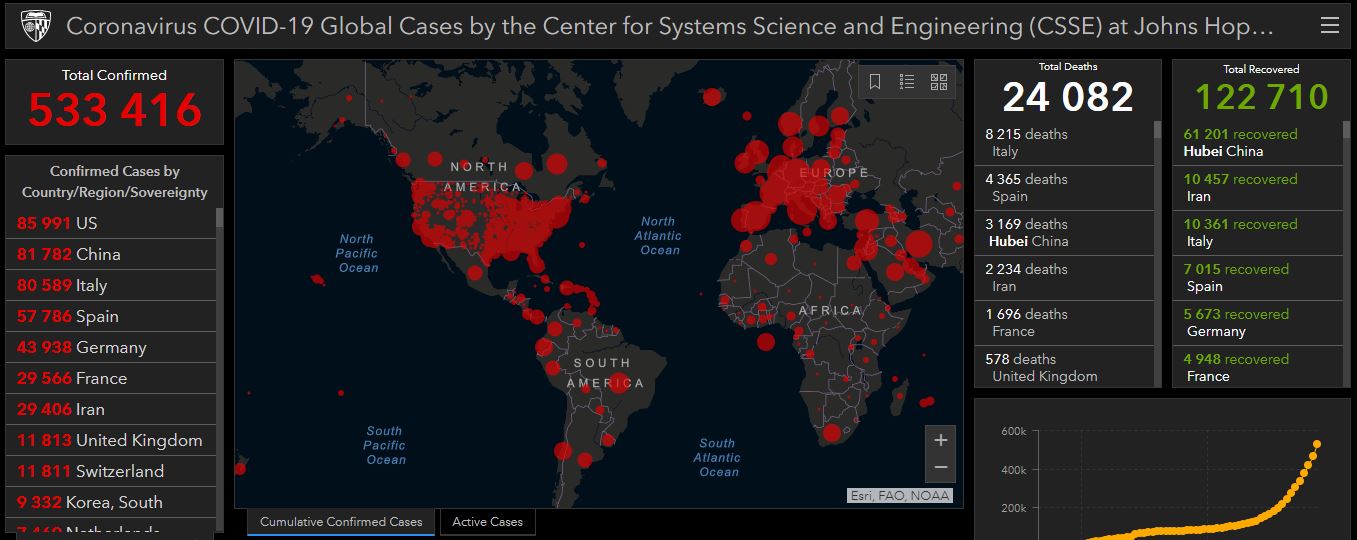Click Spain 4 365 deaths entry
This screenshot has height=540, width=1357.
point(1064,188)
